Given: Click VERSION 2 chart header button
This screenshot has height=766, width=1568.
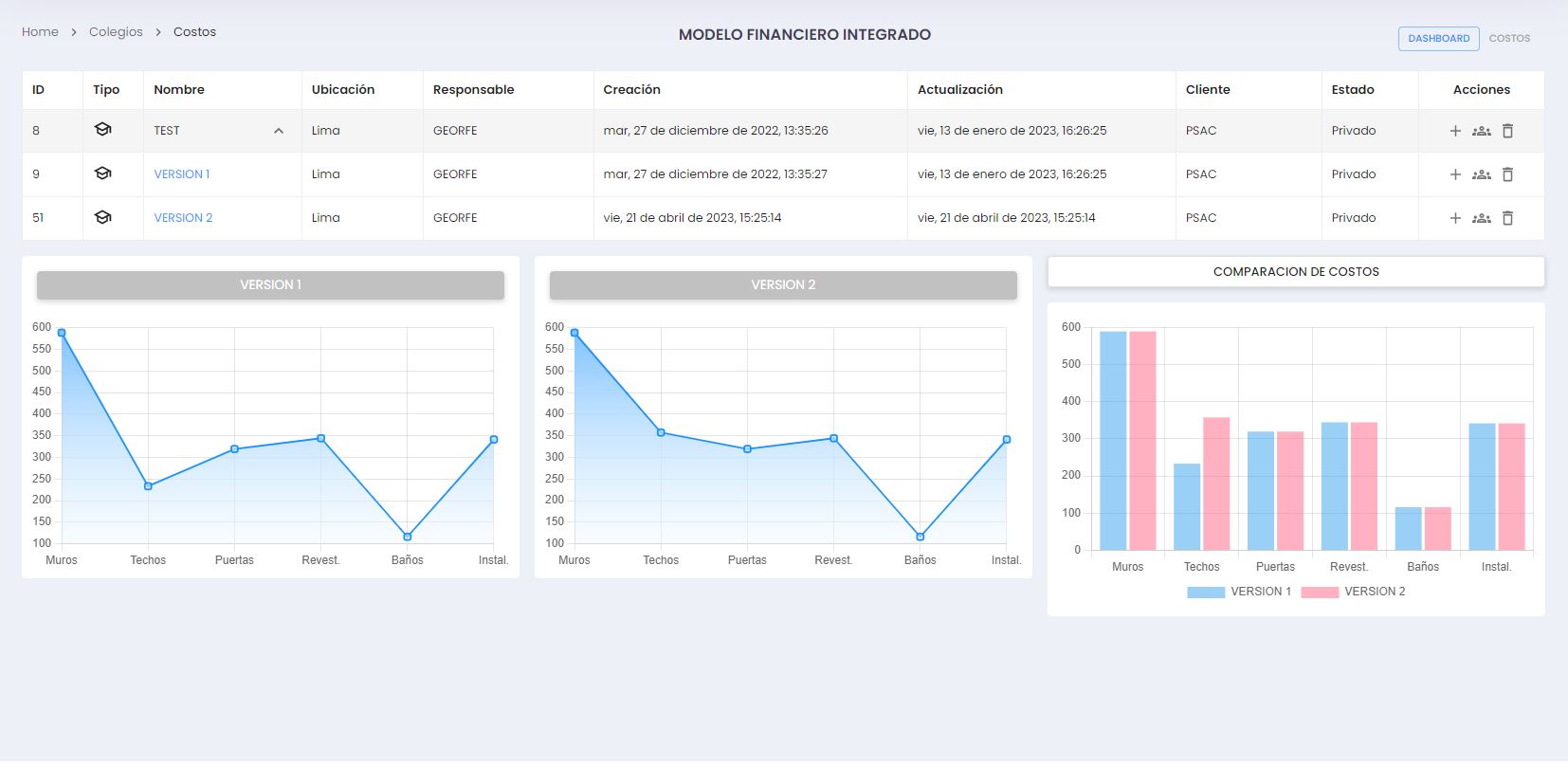Looking at the screenshot, I should pyautogui.click(x=783, y=285).
